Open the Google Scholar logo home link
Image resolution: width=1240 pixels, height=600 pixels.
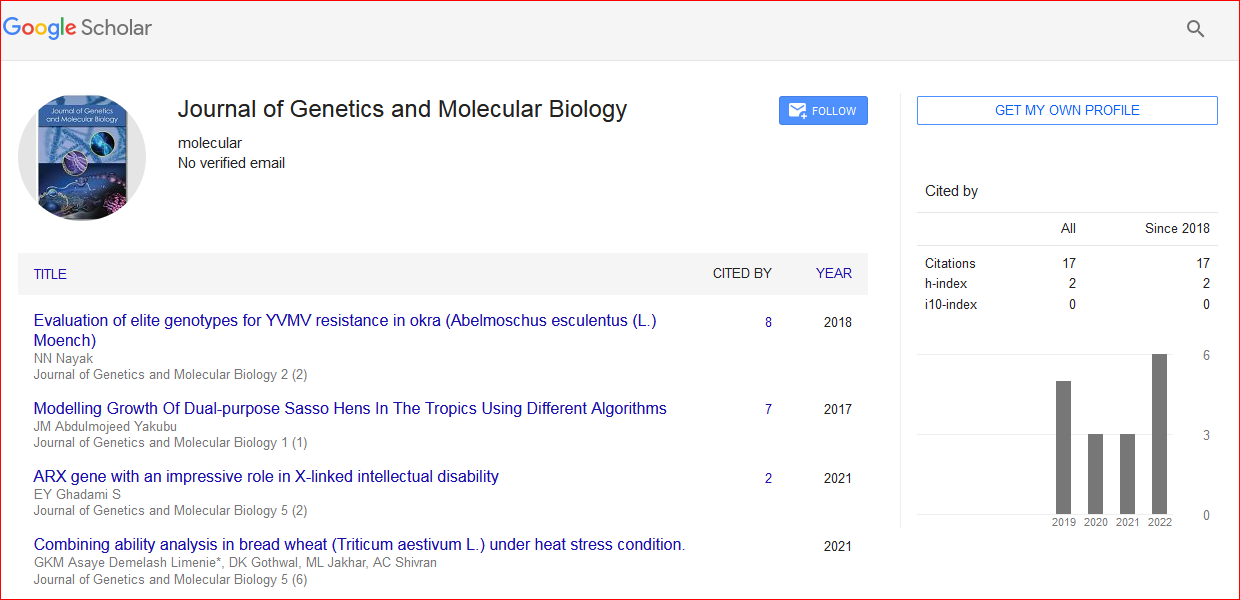click(78, 28)
